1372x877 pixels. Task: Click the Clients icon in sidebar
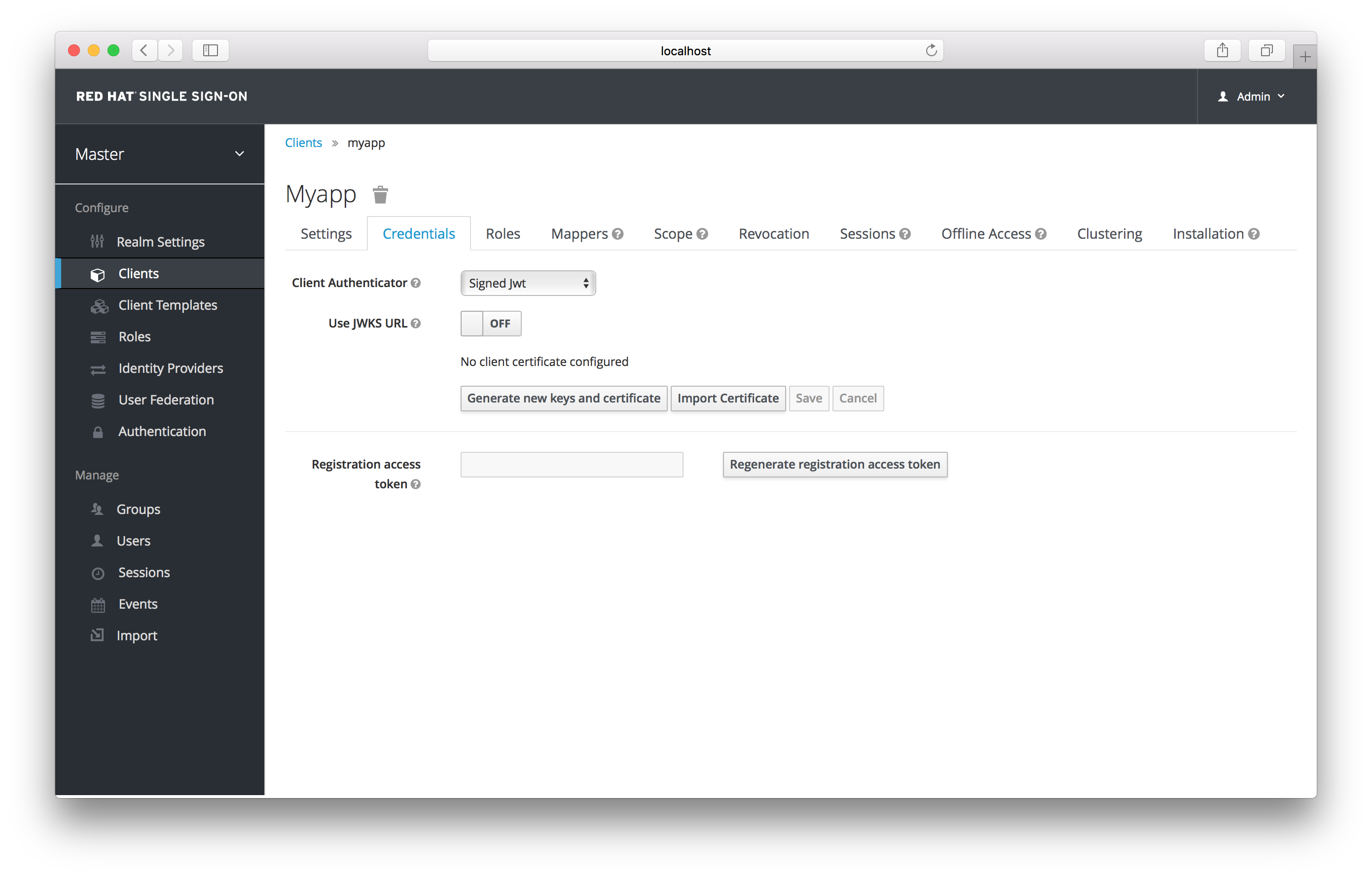tap(97, 273)
